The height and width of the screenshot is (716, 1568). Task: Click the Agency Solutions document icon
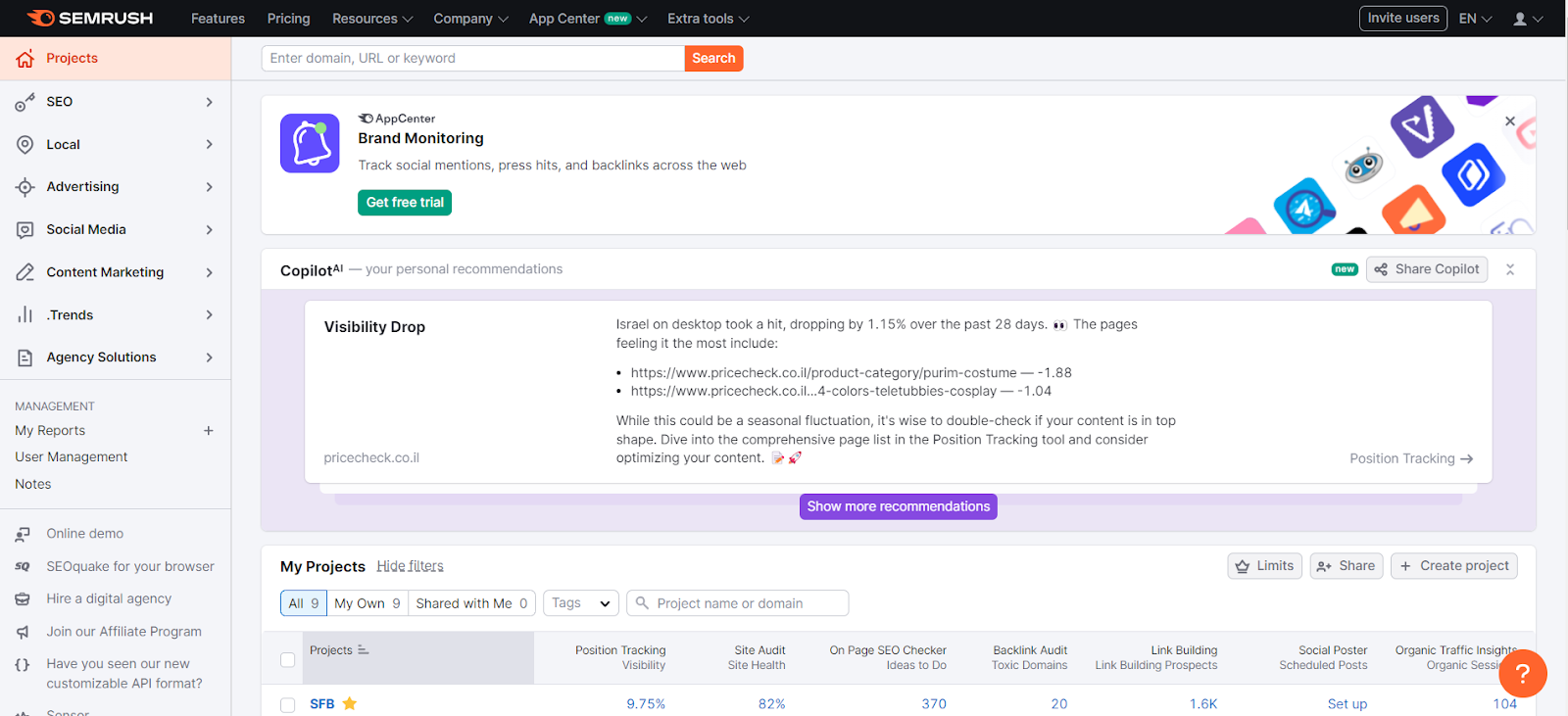coord(25,358)
